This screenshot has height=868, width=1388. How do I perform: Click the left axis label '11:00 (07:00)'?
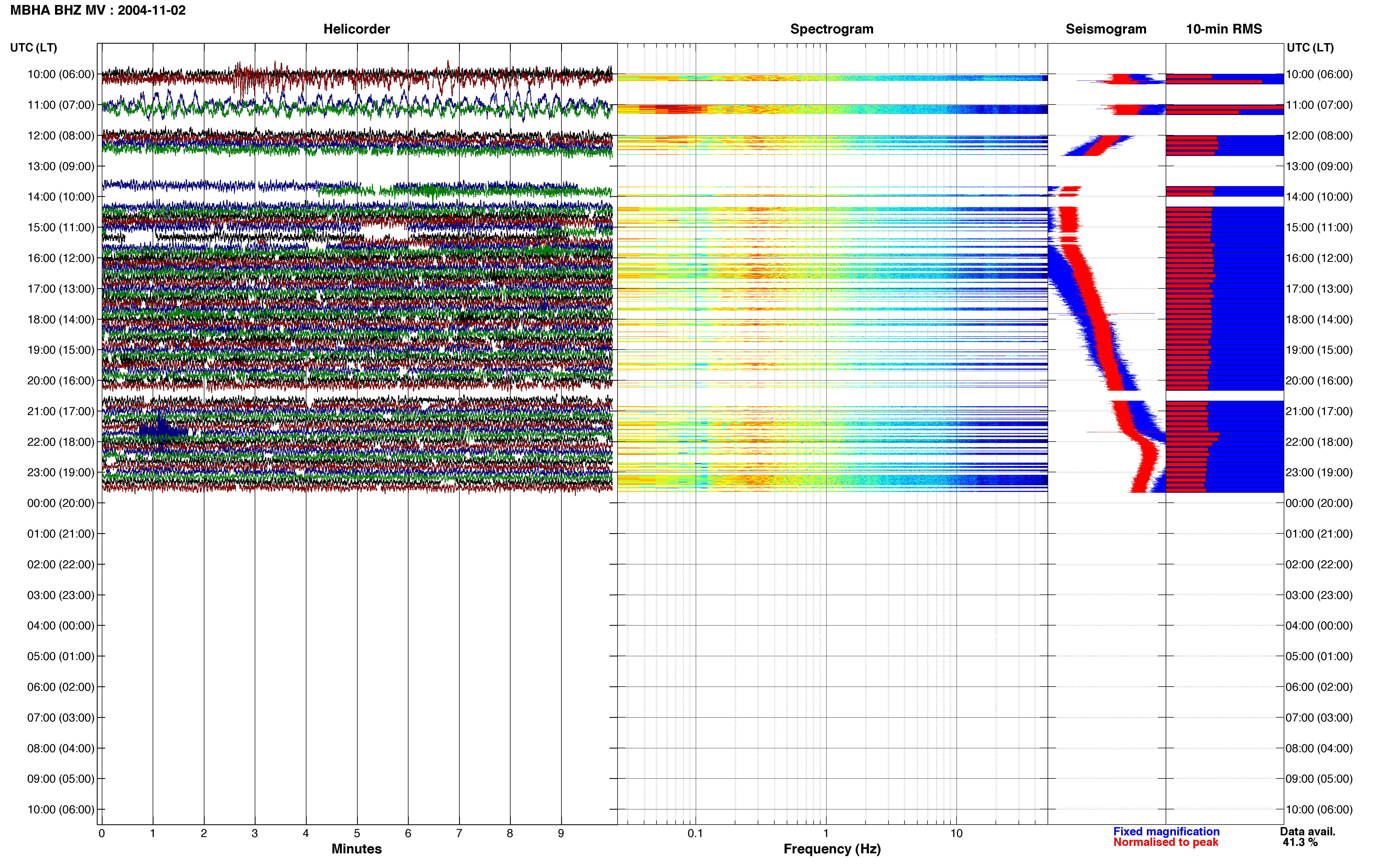pos(61,105)
